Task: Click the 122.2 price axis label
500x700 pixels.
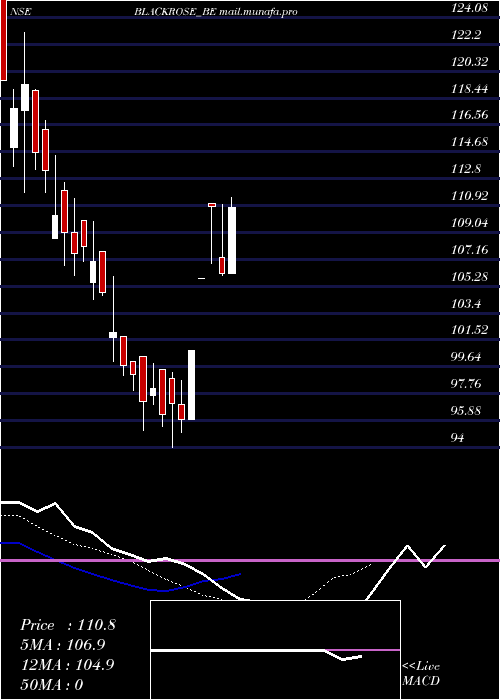Action: (x=466, y=34)
